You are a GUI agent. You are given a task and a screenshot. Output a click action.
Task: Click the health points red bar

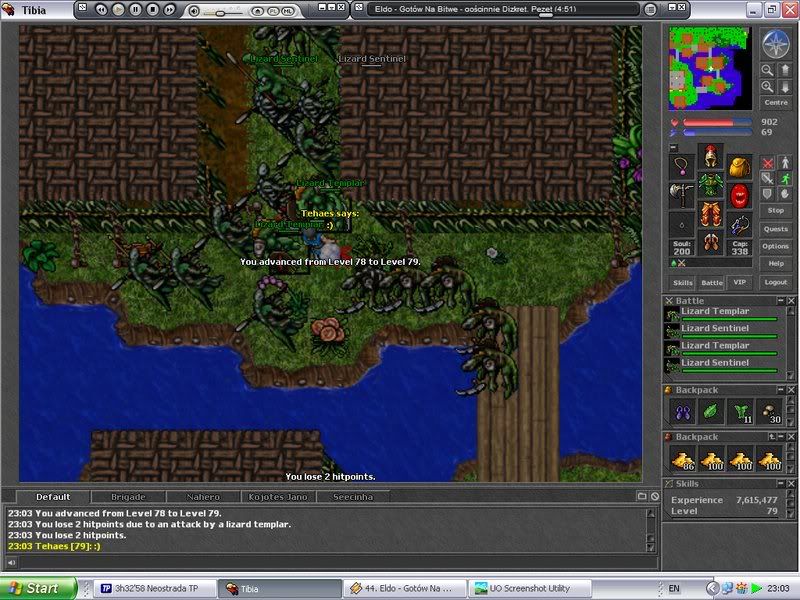click(x=717, y=122)
